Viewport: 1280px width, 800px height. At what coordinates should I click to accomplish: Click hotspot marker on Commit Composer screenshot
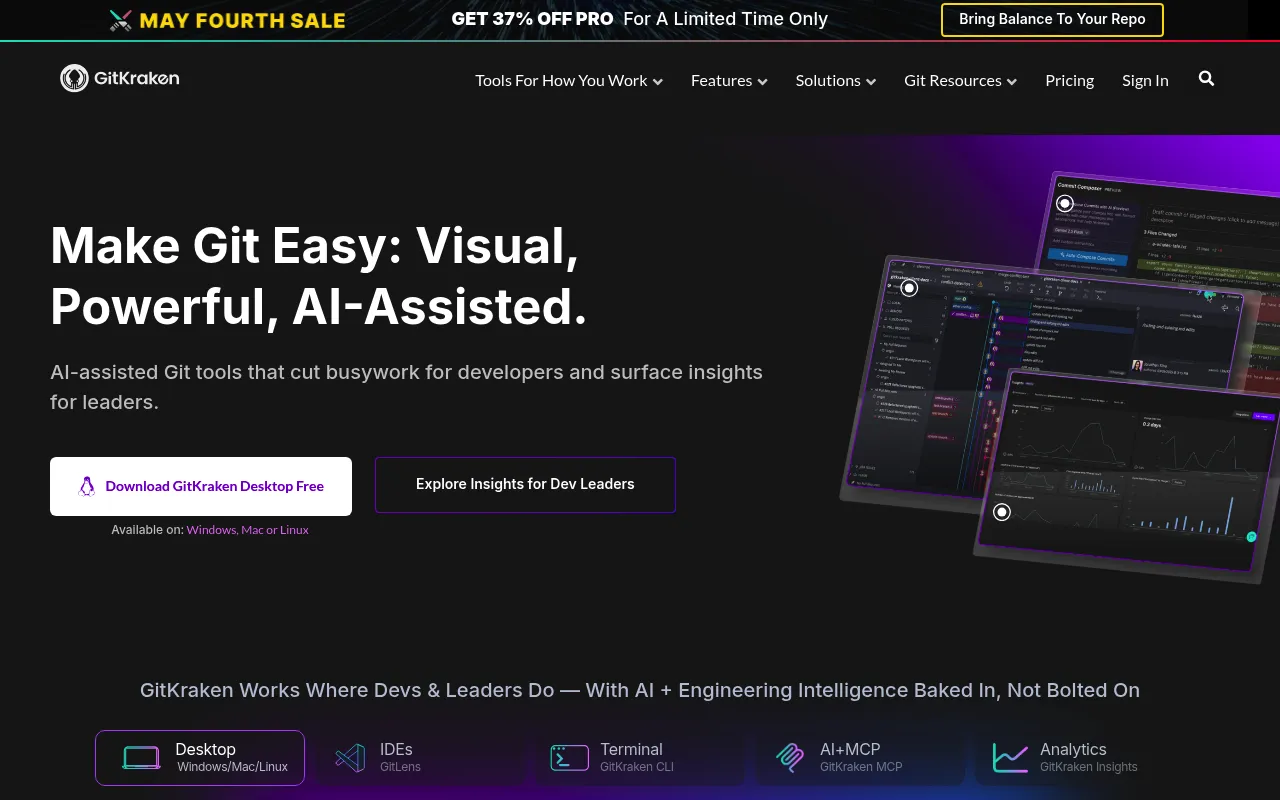click(1065, 203)
